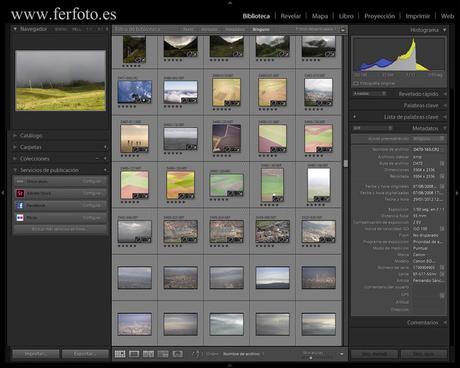The height and width of the screenshot is (368, 460).
Task: Click the action icon next to ISO speed
Action: [442, 229]
